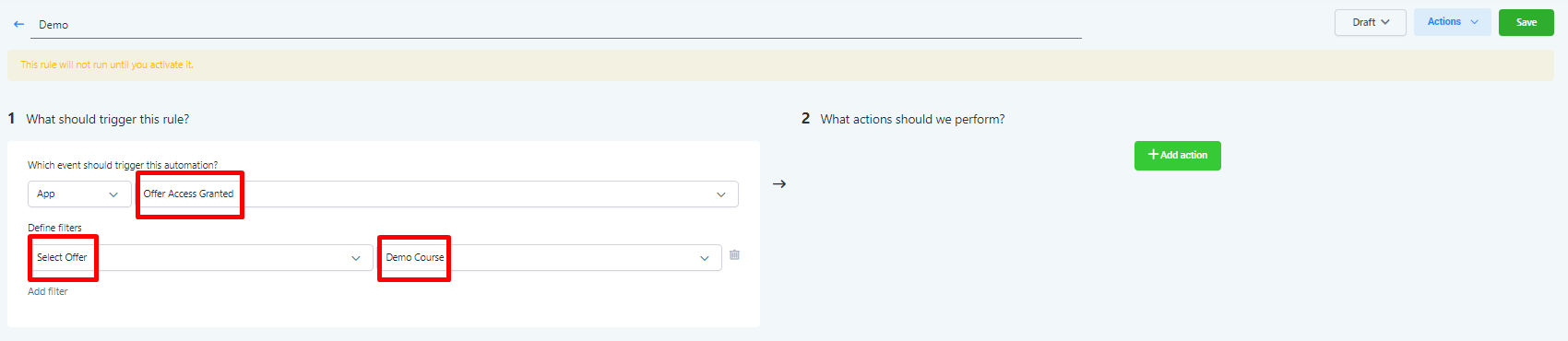This screenshot has width=1568, height=341.
Task: Click the chevron in the App dropdown
Action: click(113, 194)
